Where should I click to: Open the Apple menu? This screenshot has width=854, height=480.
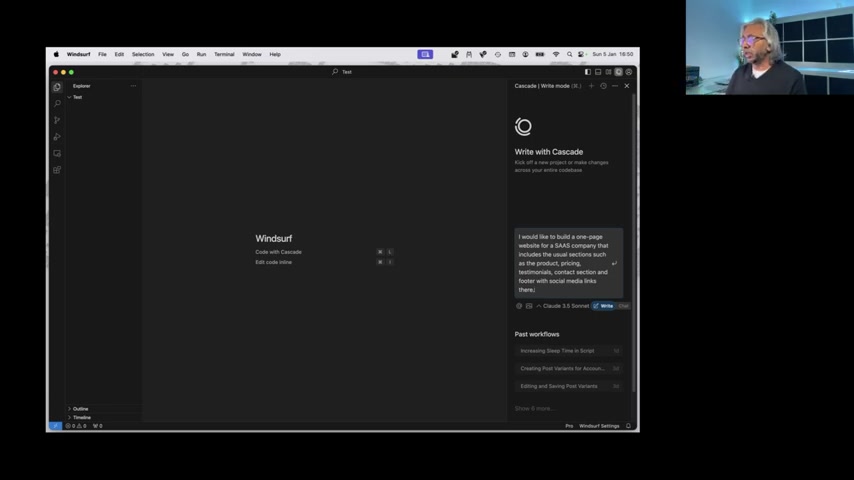pos(56,54)
